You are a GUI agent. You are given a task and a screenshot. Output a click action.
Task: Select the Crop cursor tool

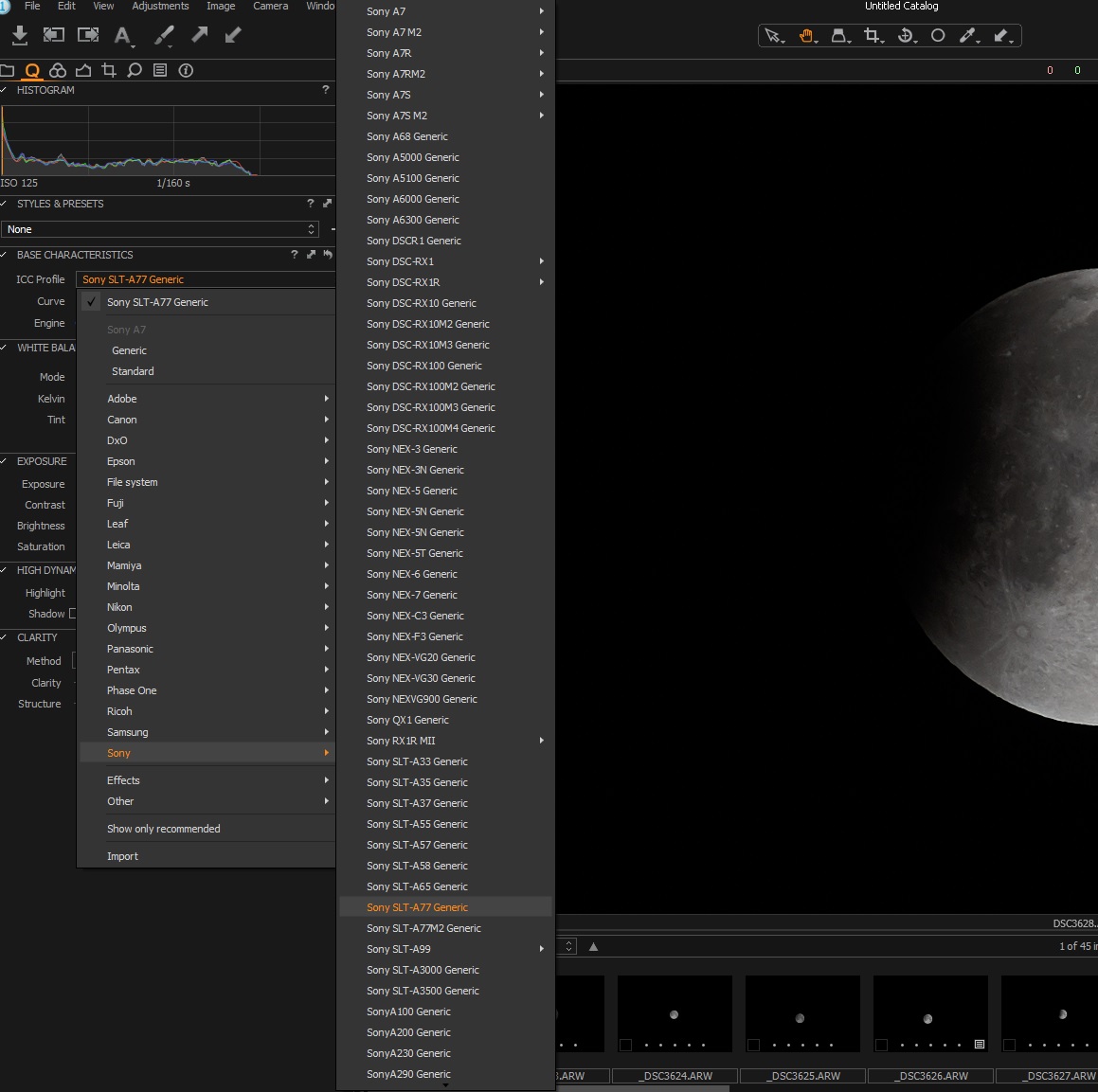872,36
